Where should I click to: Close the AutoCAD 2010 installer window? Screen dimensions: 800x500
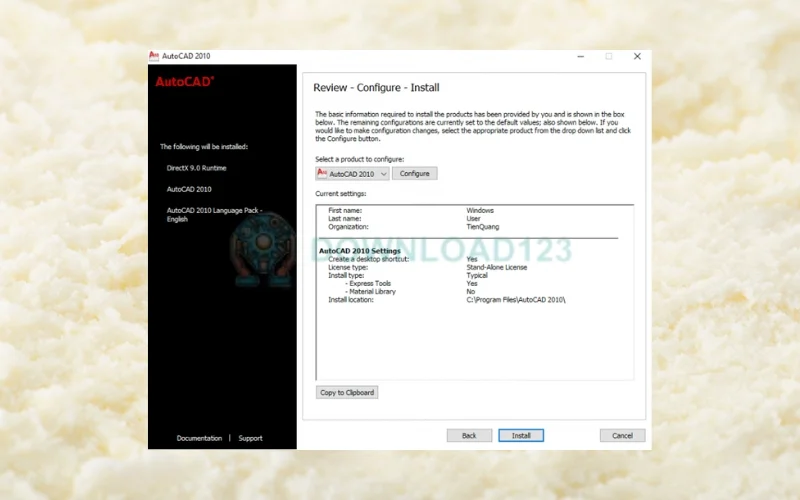[637, 56]
